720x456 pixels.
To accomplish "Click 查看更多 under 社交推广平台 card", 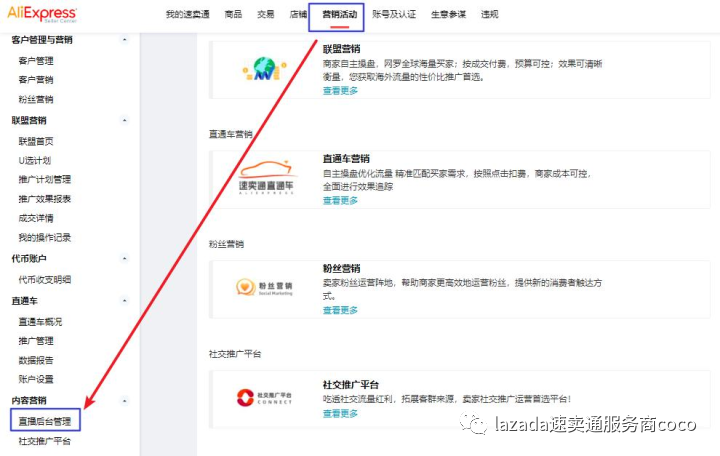I will (340, 413).
